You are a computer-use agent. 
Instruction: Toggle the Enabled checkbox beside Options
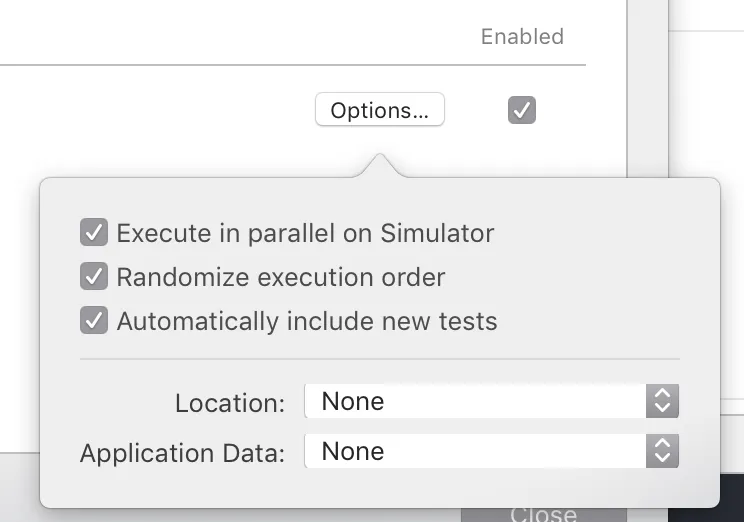point(521,110)
